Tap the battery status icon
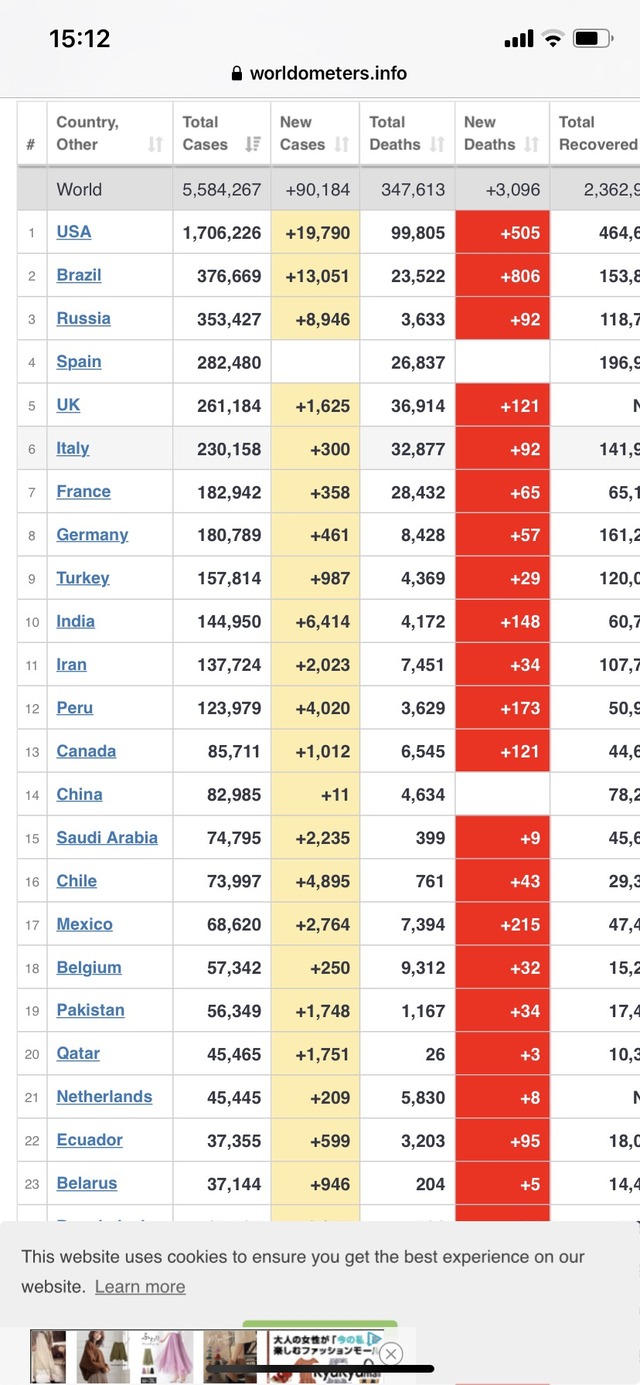The width and height of the screenshot is (640, 1385). point(592,39)
